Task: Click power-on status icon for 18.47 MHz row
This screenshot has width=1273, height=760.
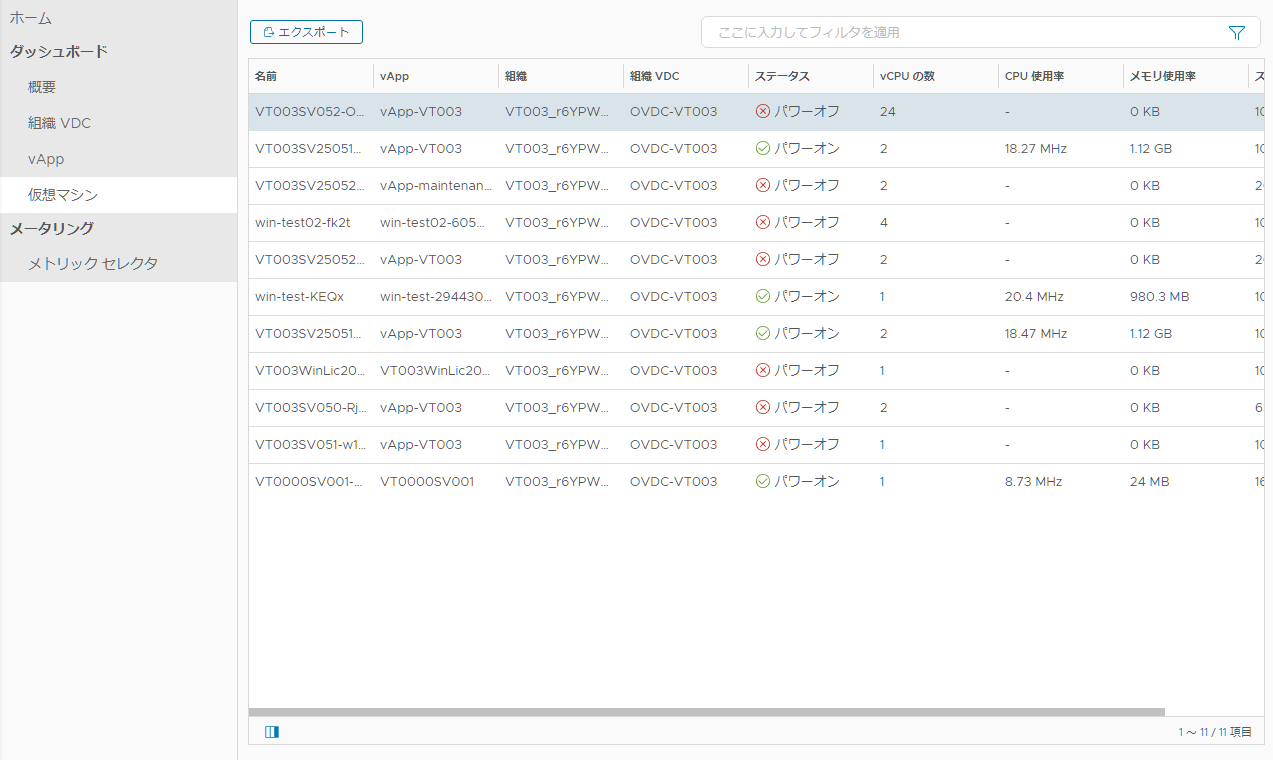Action: 763,334
